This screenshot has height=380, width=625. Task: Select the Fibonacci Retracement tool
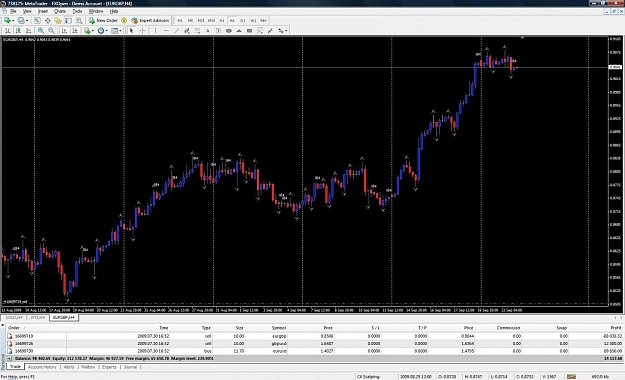point(197,31)
